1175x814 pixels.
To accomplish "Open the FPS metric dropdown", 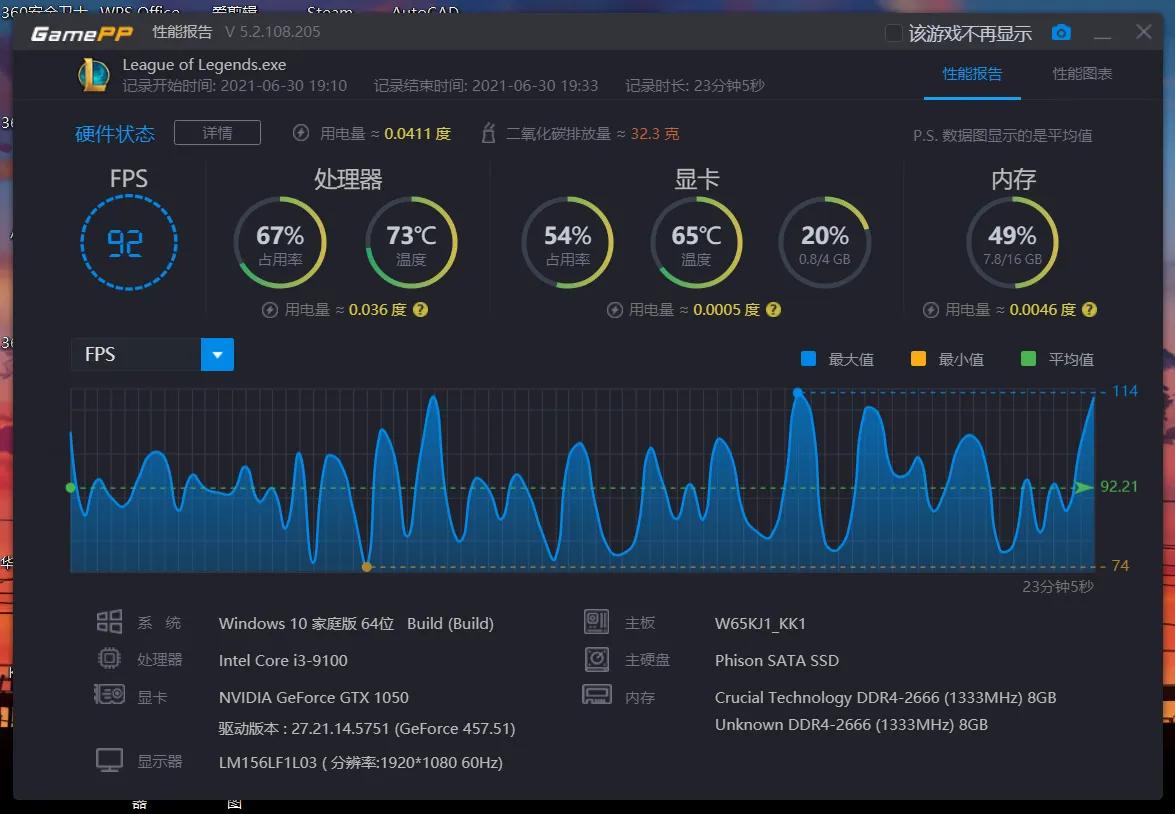I will (x=217, y=354).
